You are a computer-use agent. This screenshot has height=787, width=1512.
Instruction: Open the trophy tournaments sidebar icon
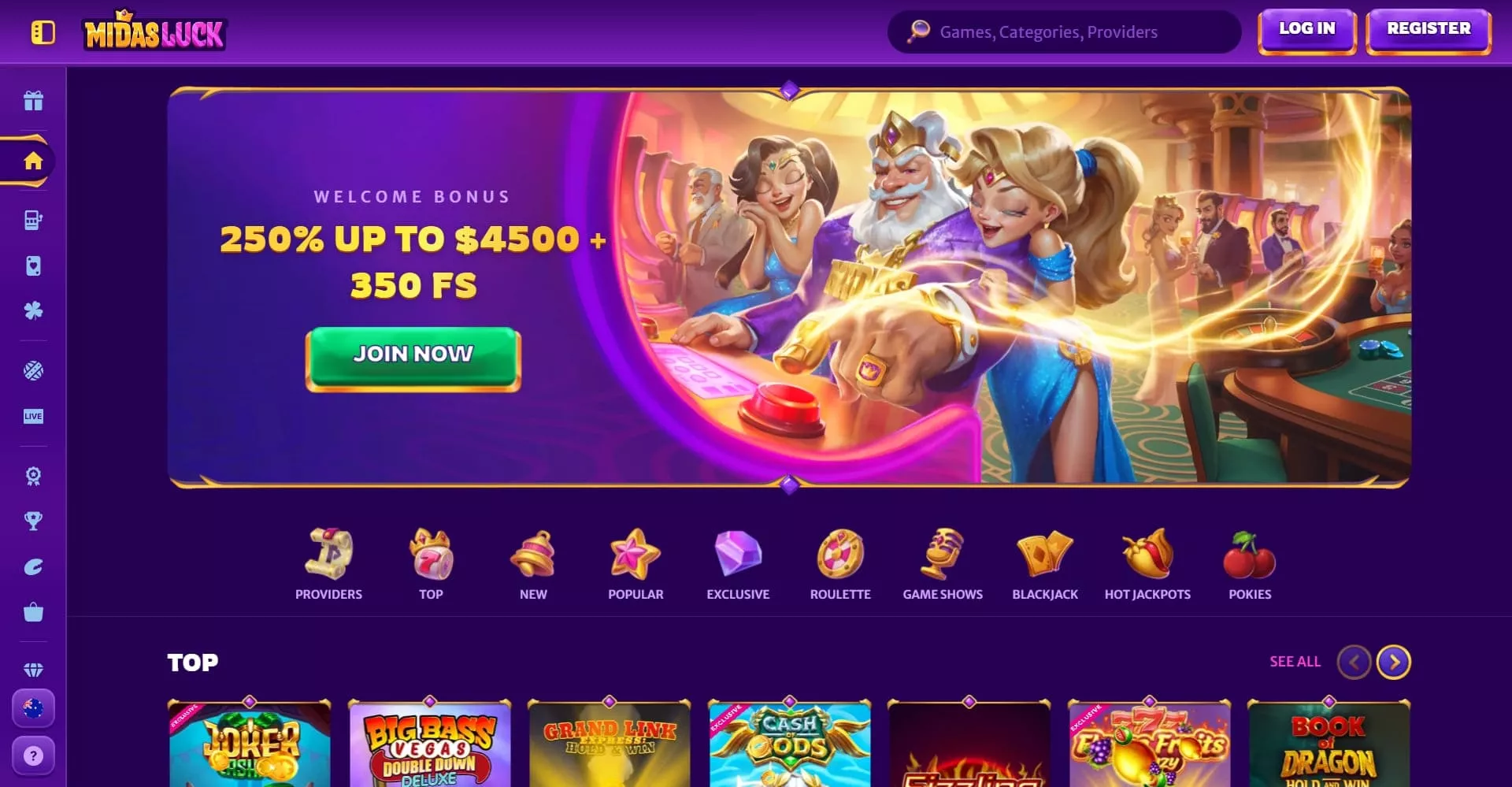point(33,521)
